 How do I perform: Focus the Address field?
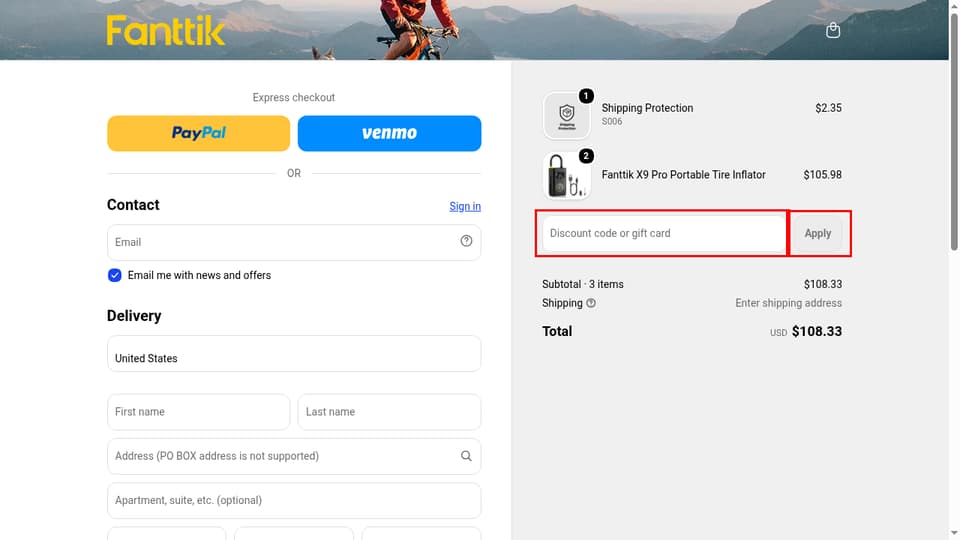point(294,456)
